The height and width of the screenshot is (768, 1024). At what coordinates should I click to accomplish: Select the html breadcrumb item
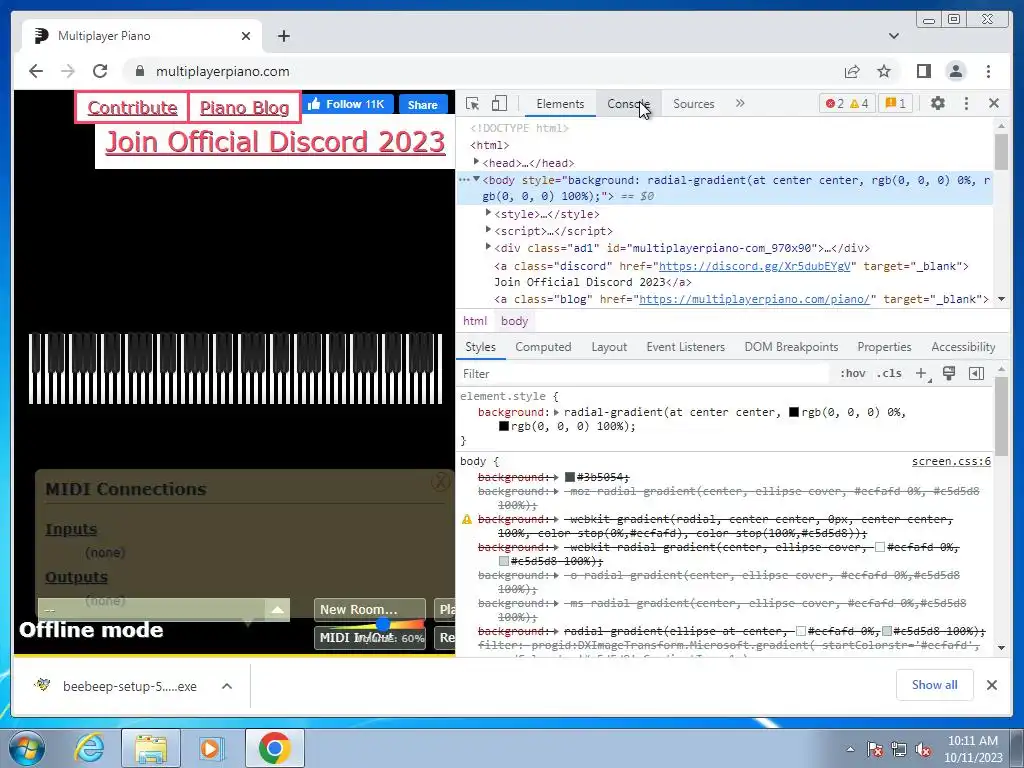[x=475, y=321]
